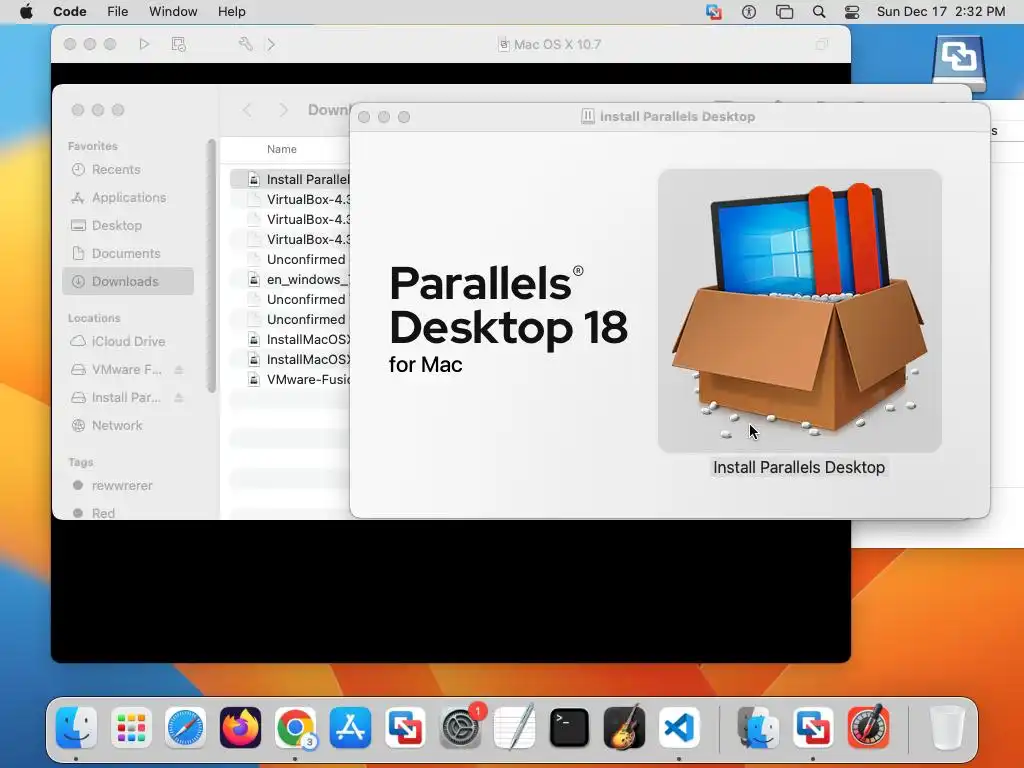Image resolution: width=1024 pixels, height=768 pixels.
Task: Start the Mac OS X 10.7 VM with play button
Action: coord(144,44)
